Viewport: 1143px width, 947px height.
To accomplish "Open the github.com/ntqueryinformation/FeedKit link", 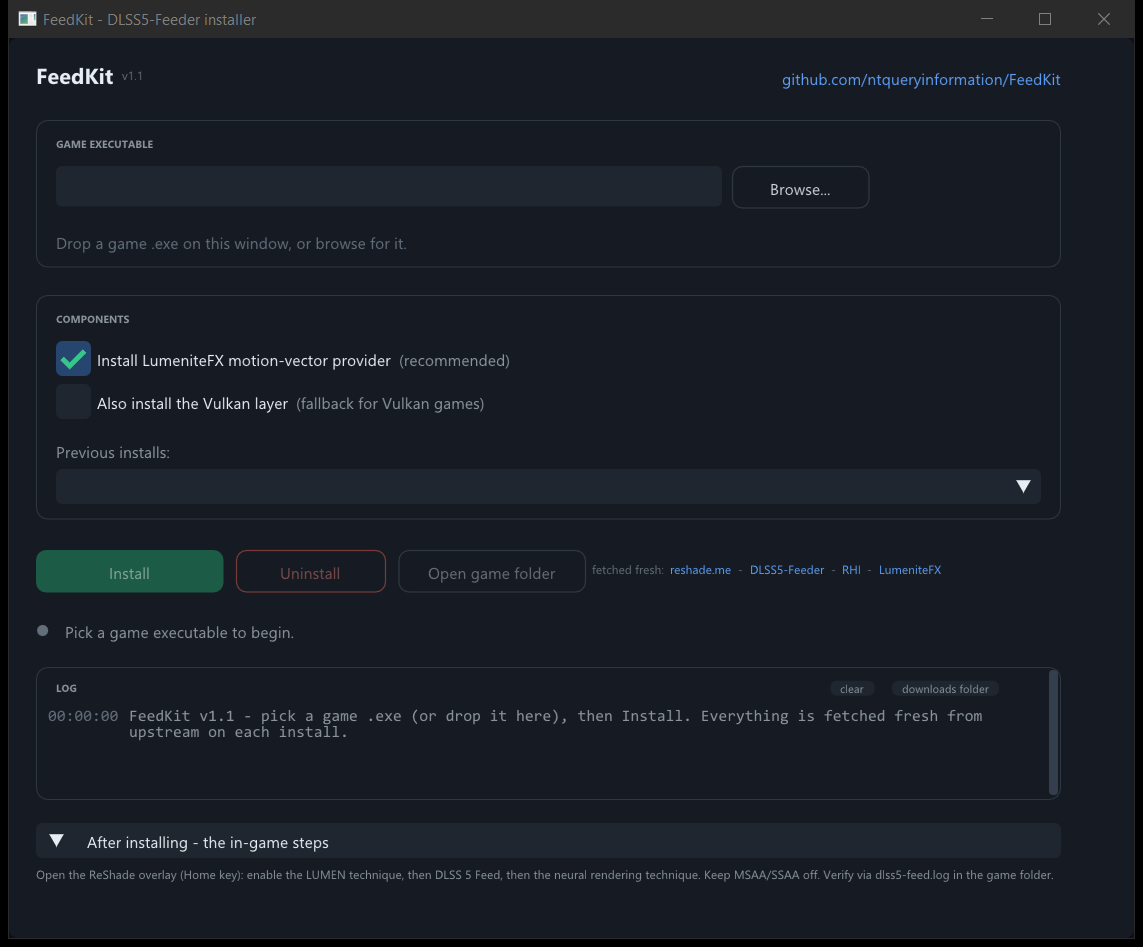I will coord(921,79).
